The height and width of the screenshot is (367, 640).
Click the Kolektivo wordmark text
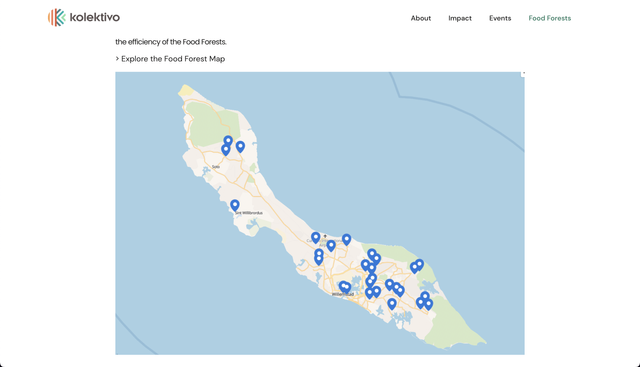(95, 18)
